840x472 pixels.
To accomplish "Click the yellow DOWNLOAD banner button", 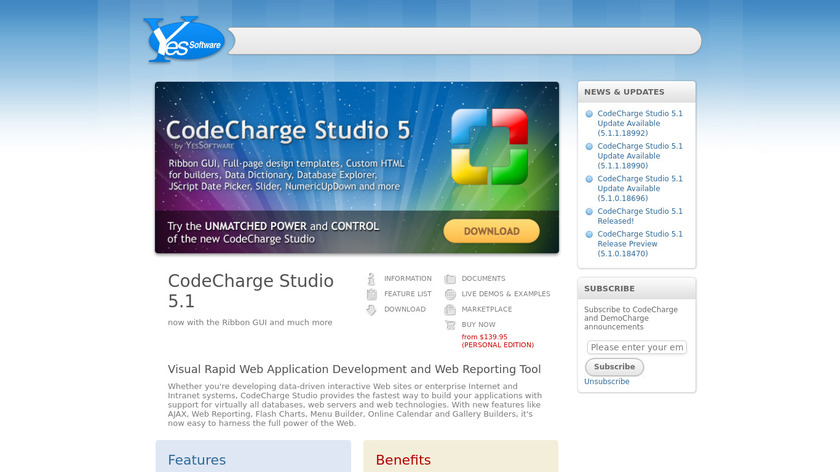I will tap(491, 231).
